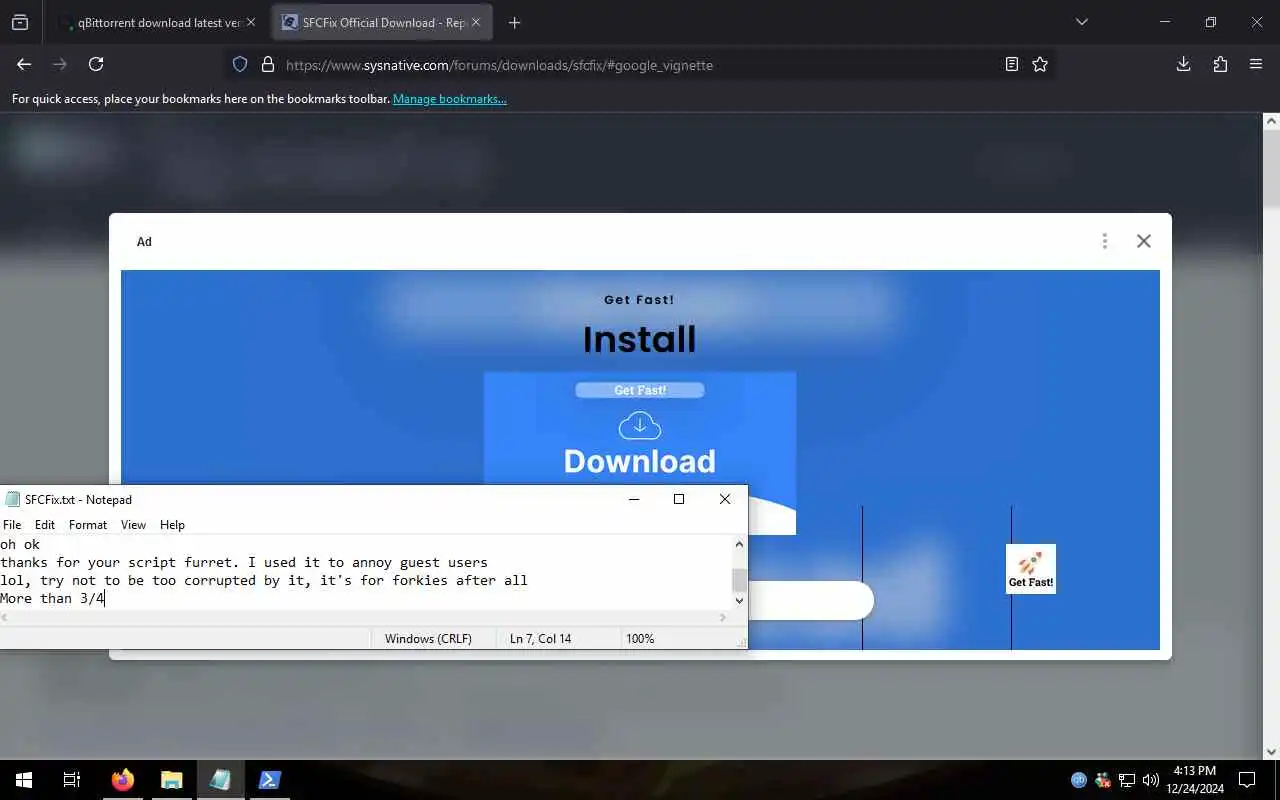This screenshot has height=800, width=1280.
Task: Click the network tray icon
Action: pos(1126,780)
